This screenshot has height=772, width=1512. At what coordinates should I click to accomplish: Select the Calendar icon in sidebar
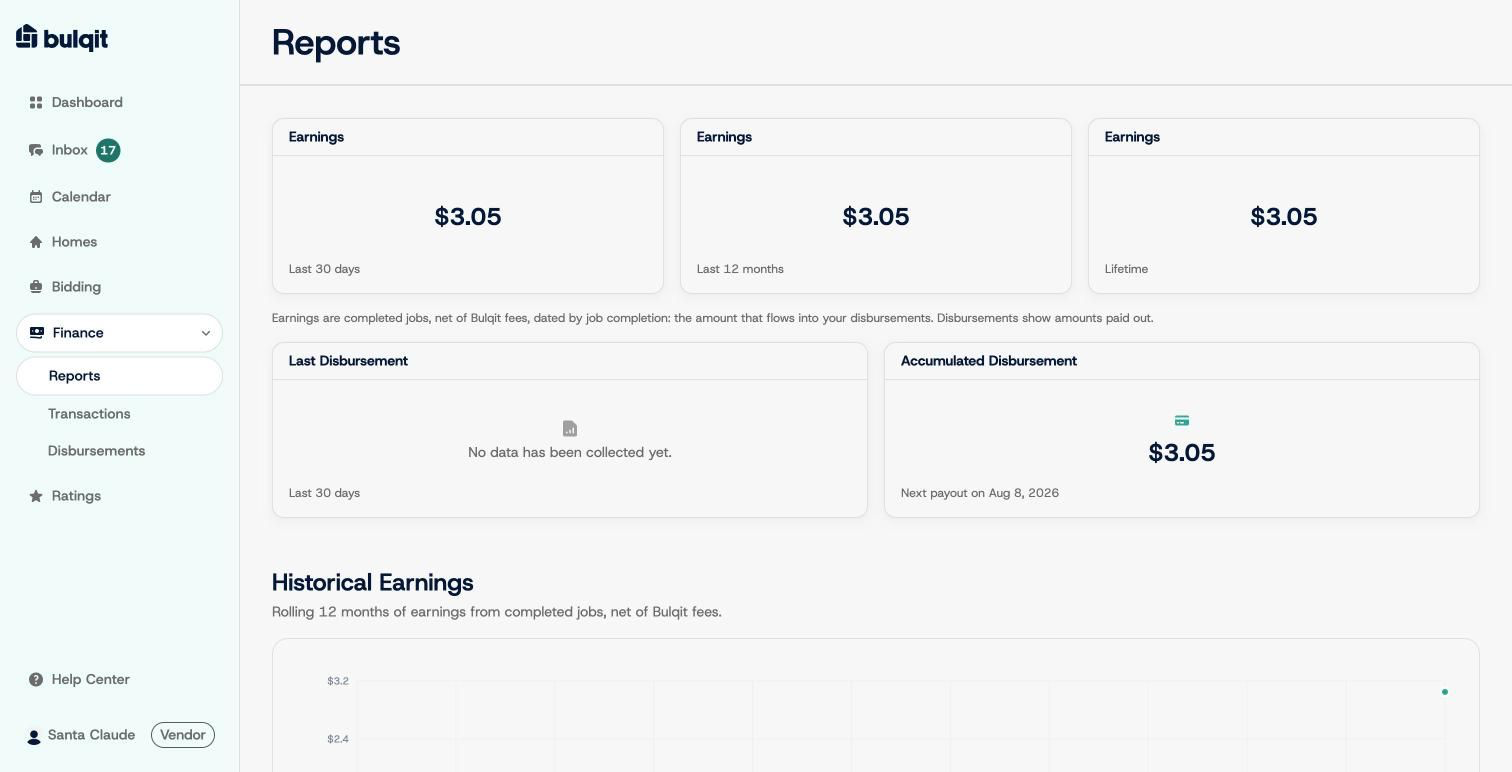click(x=36, y=197)
